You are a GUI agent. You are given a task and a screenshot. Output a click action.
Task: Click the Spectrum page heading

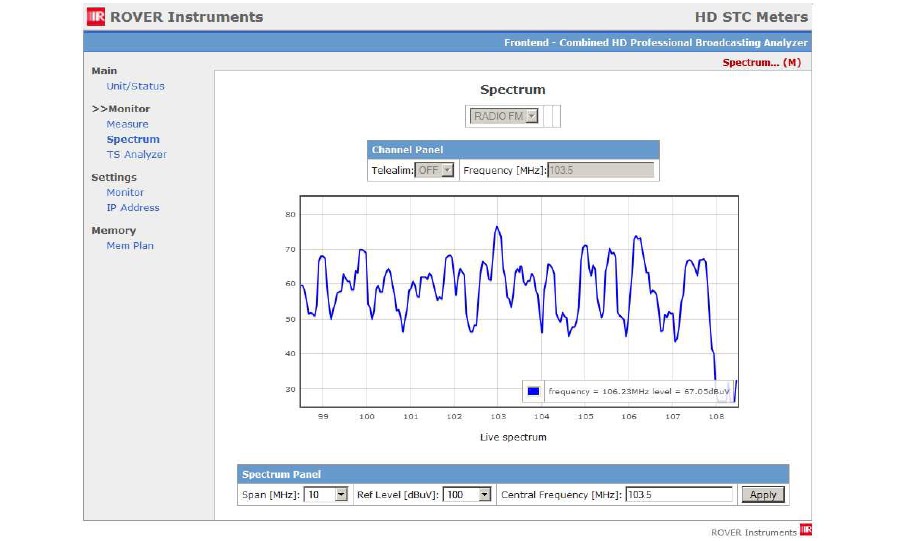tap(513, 90)
